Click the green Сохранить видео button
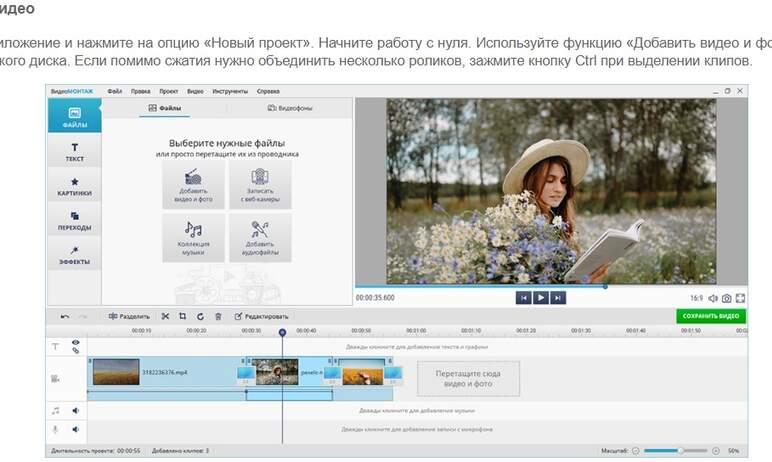 (x=711, y=316)
